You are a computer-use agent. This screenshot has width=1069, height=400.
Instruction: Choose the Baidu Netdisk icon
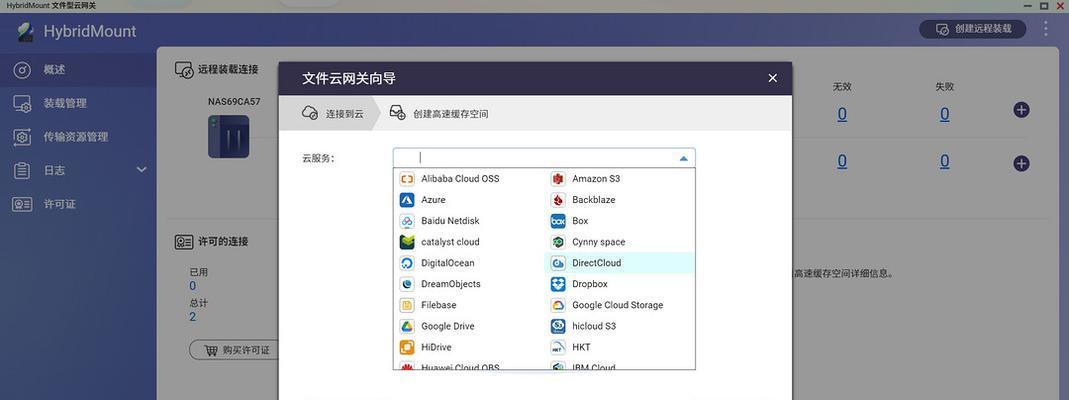[x=407, y=221]
